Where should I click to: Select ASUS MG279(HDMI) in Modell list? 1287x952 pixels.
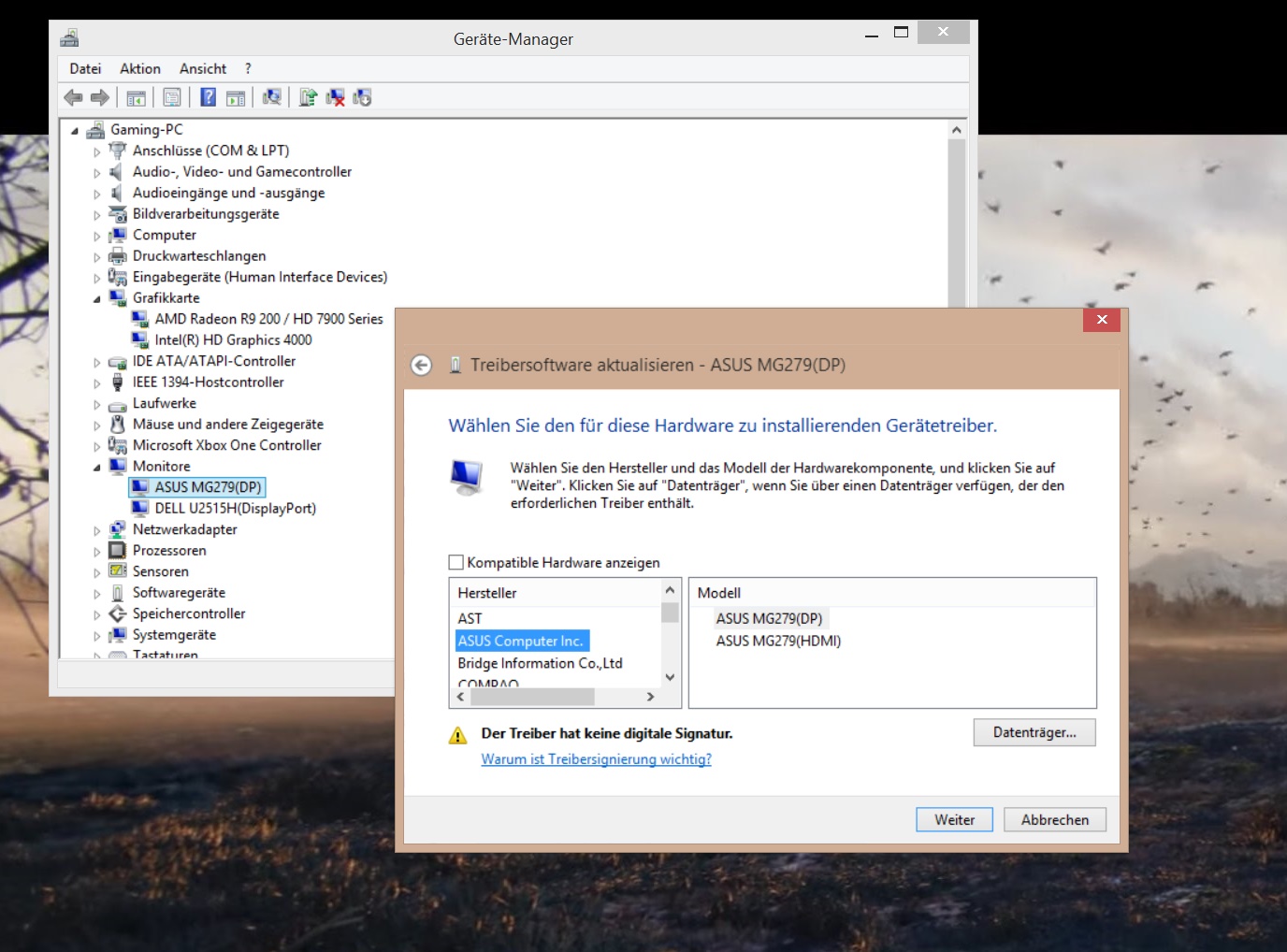[778, 641]
